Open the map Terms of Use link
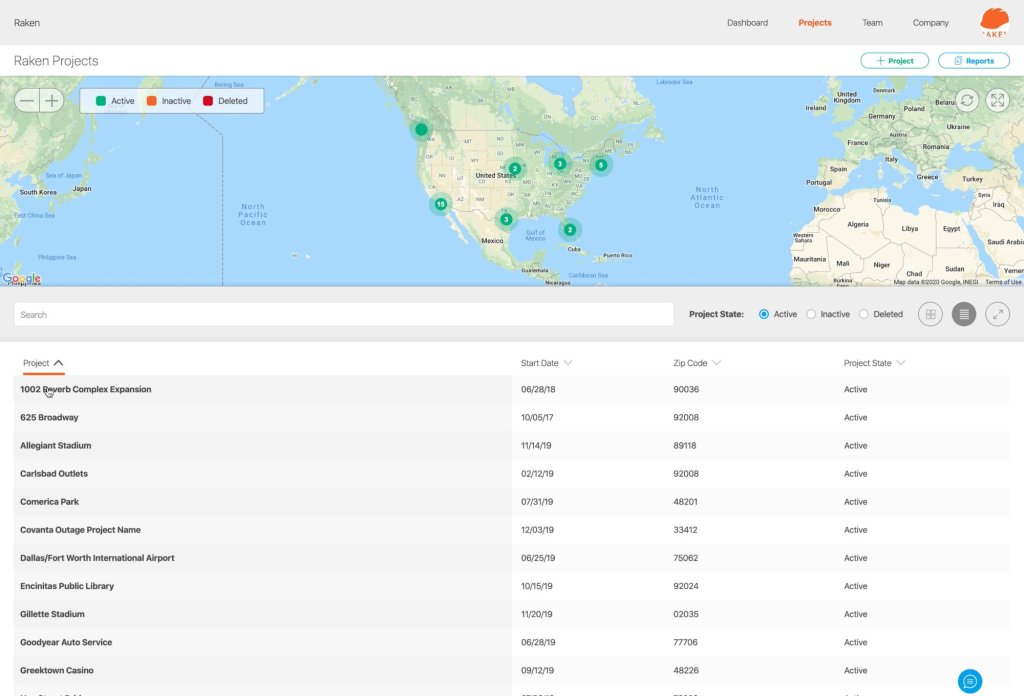Image resolution: width=1024 pixels, height=696 pixels. (1003, 282)
